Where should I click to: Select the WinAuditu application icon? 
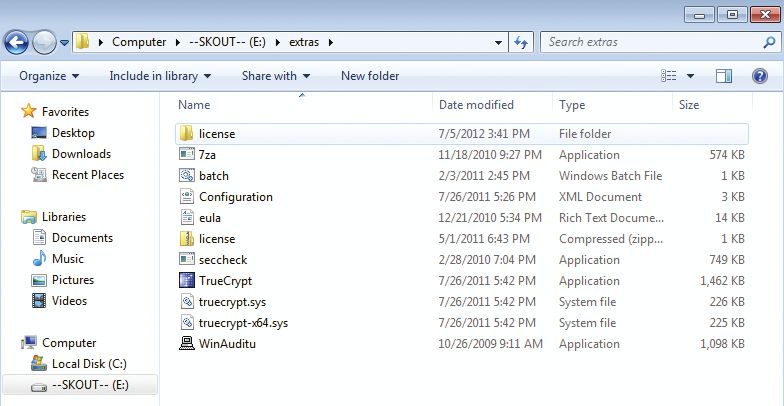click(x=186, y=344)
